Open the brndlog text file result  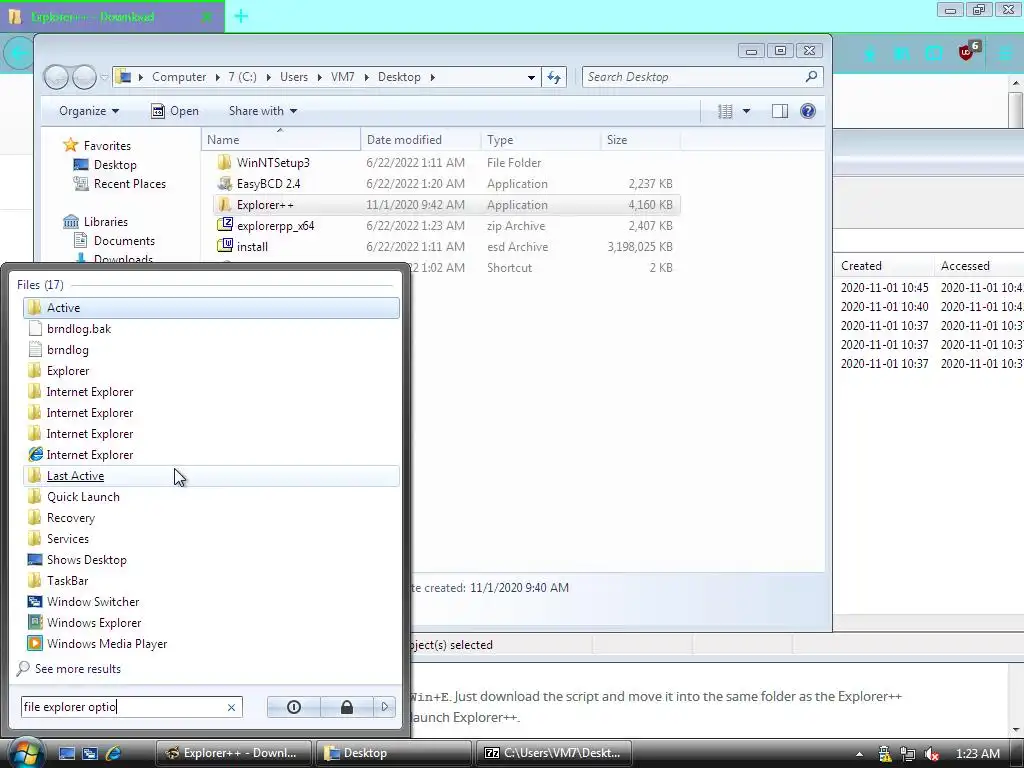(x=211, y=349)
